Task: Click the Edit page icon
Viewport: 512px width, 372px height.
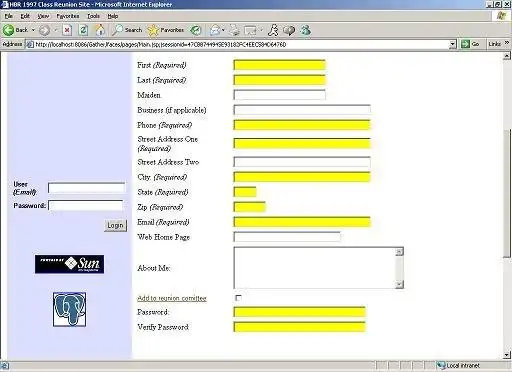Action: 250,30
